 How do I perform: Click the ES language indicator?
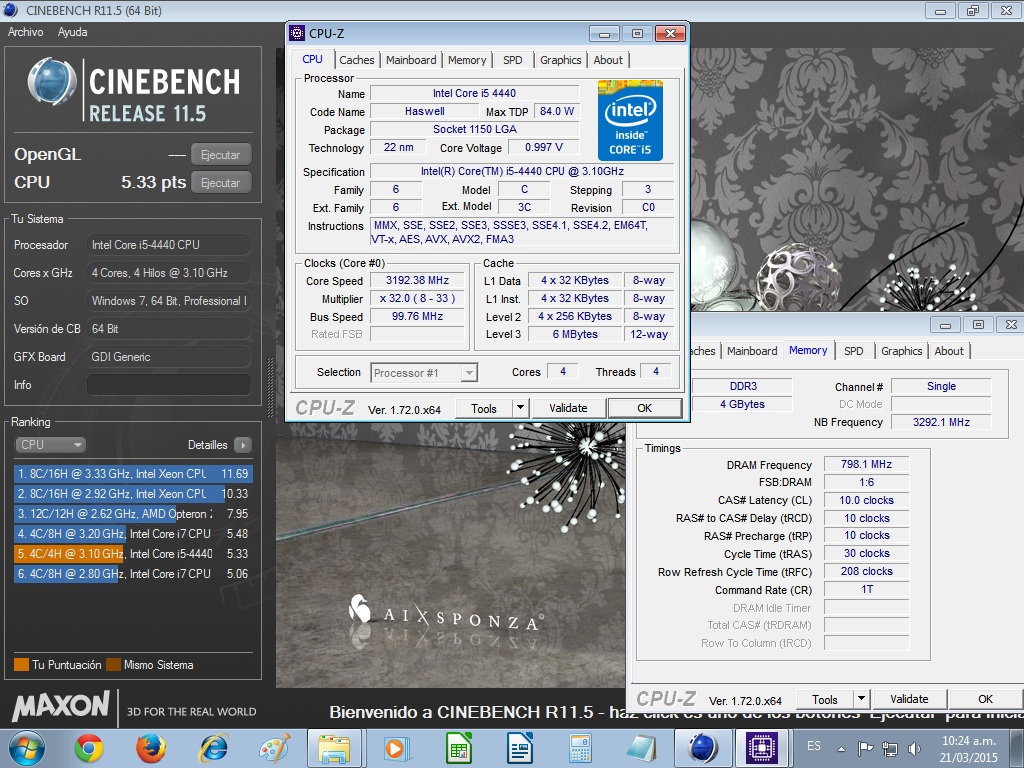coord(814,746)
